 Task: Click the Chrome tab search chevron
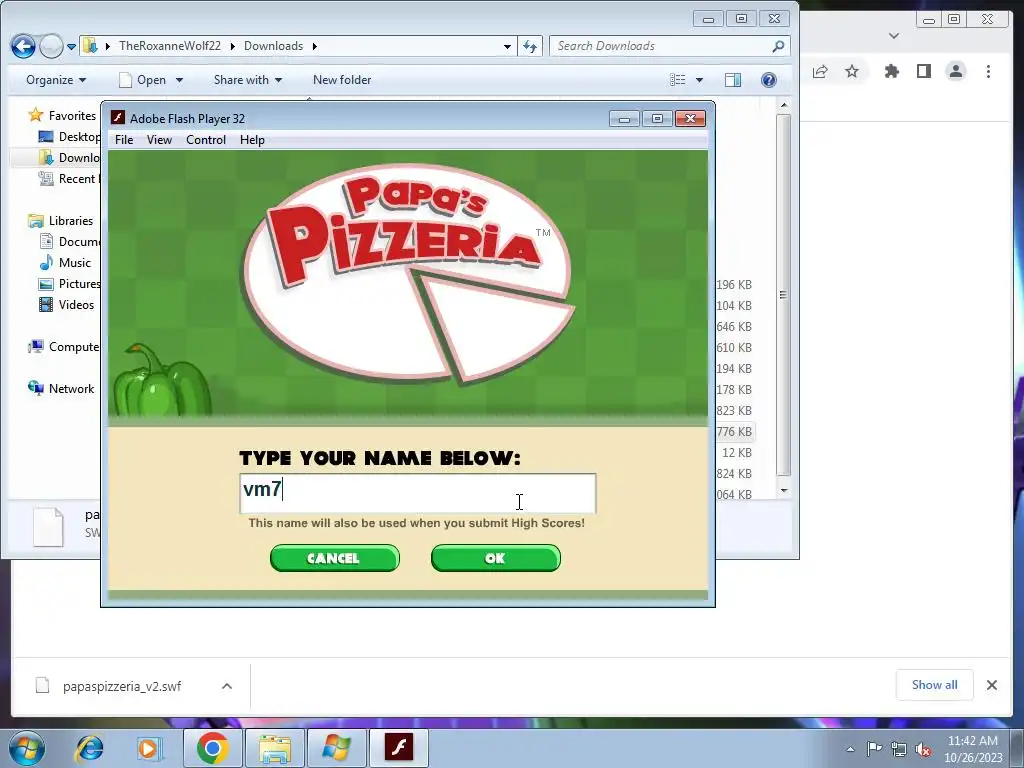point(894,36)
